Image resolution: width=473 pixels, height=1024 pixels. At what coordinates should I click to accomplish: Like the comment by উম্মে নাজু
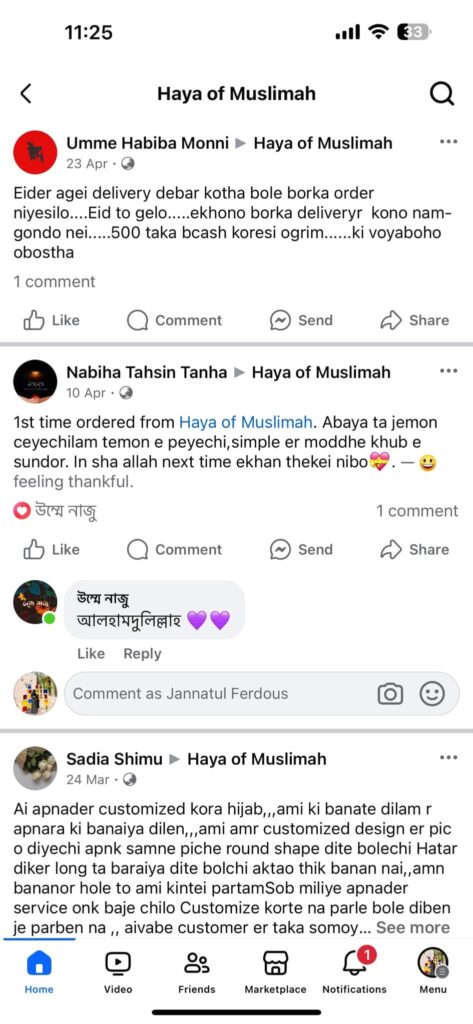click(91, 654)
